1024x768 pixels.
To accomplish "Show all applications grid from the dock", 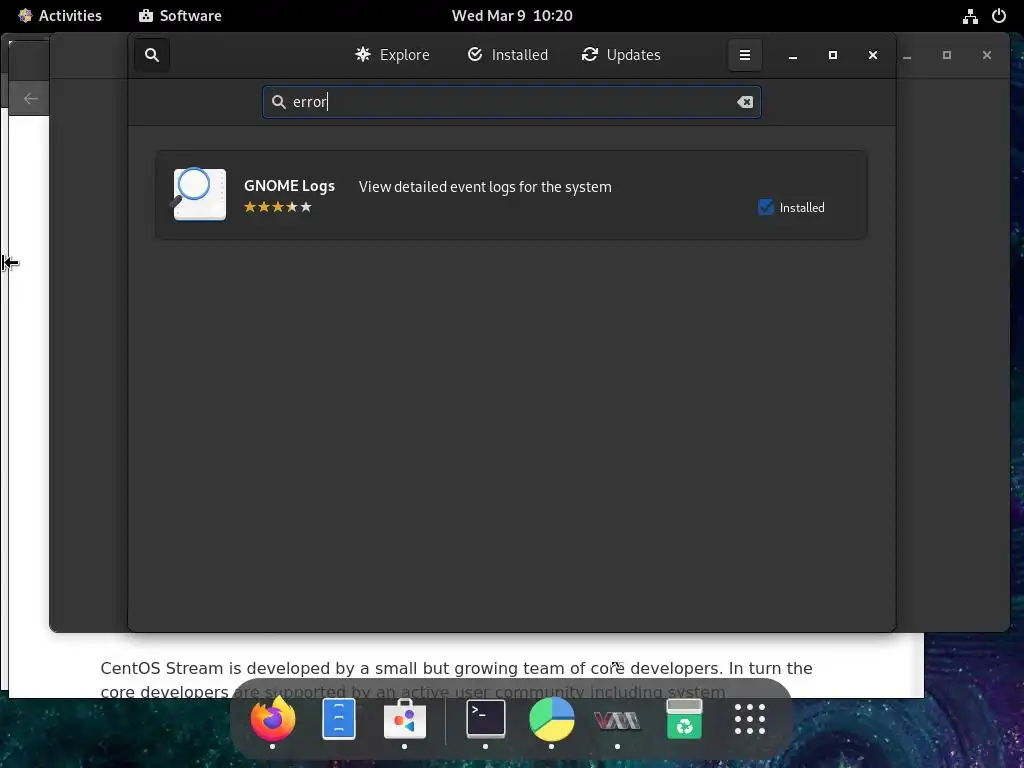I will tap(750, 718).
